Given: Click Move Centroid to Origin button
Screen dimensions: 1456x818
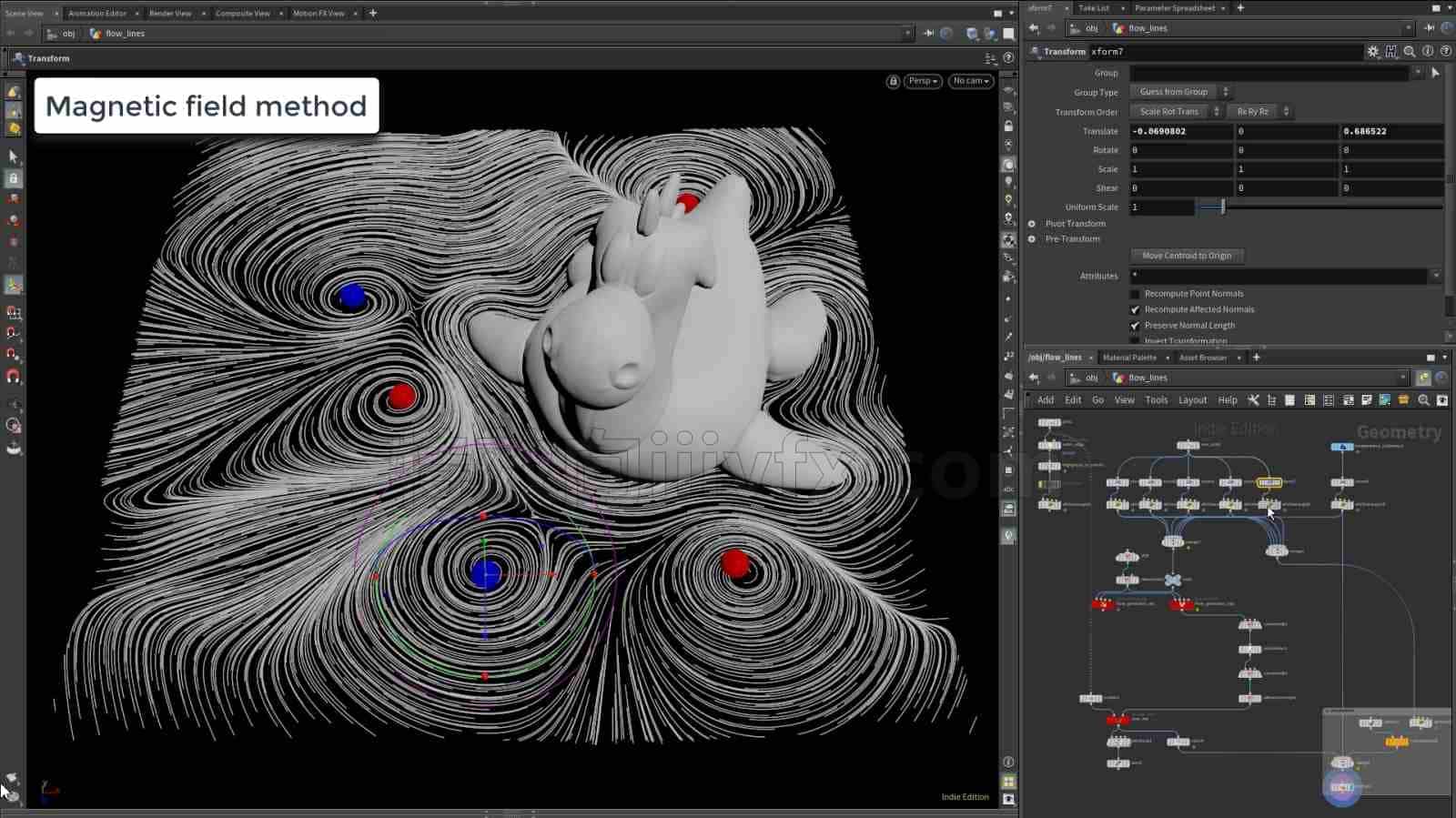Looking at the screenshot, I should coord(1187,256).
